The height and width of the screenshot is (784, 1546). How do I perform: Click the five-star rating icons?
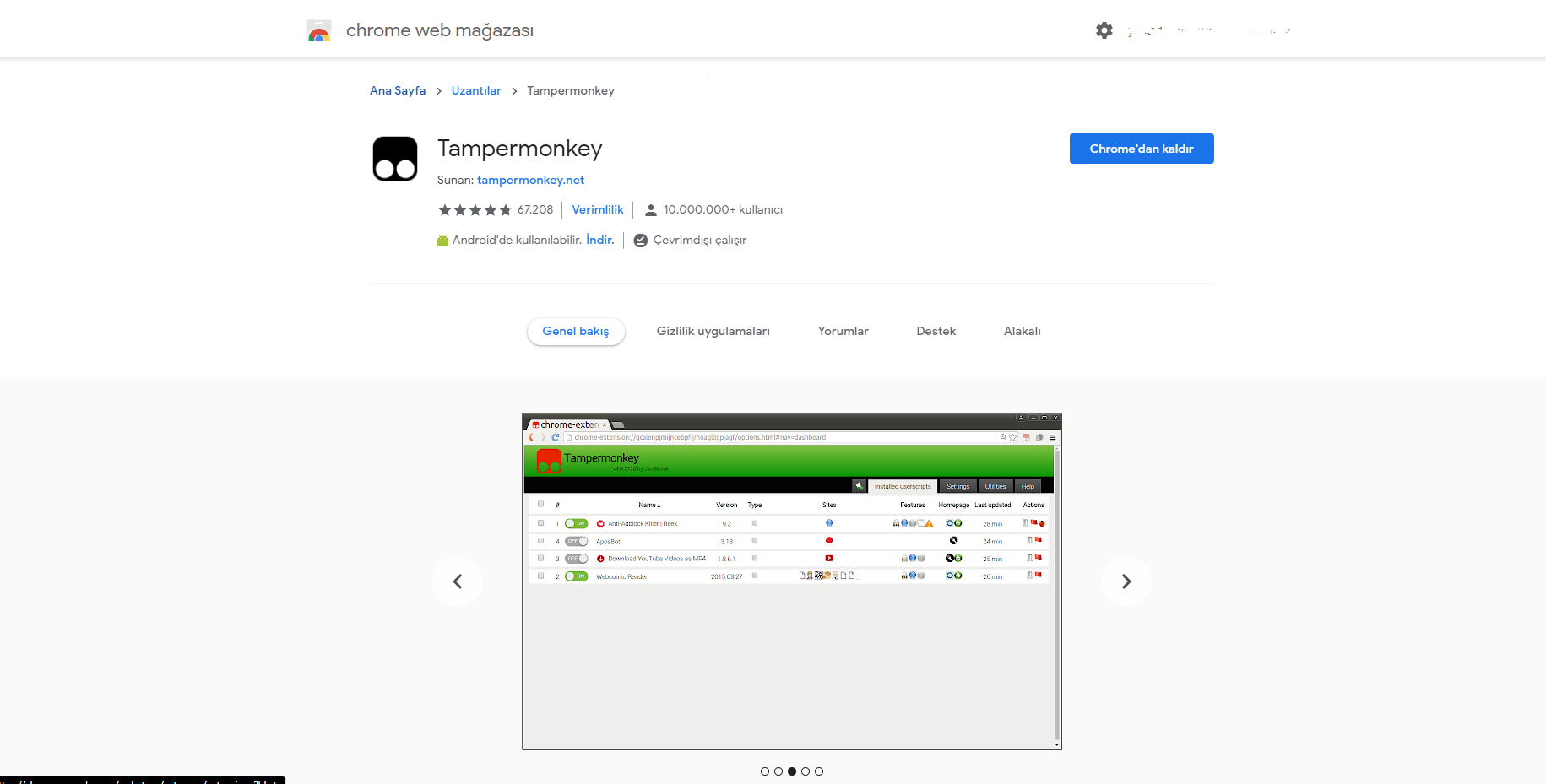pyautogui.click(x=475, y=210)
